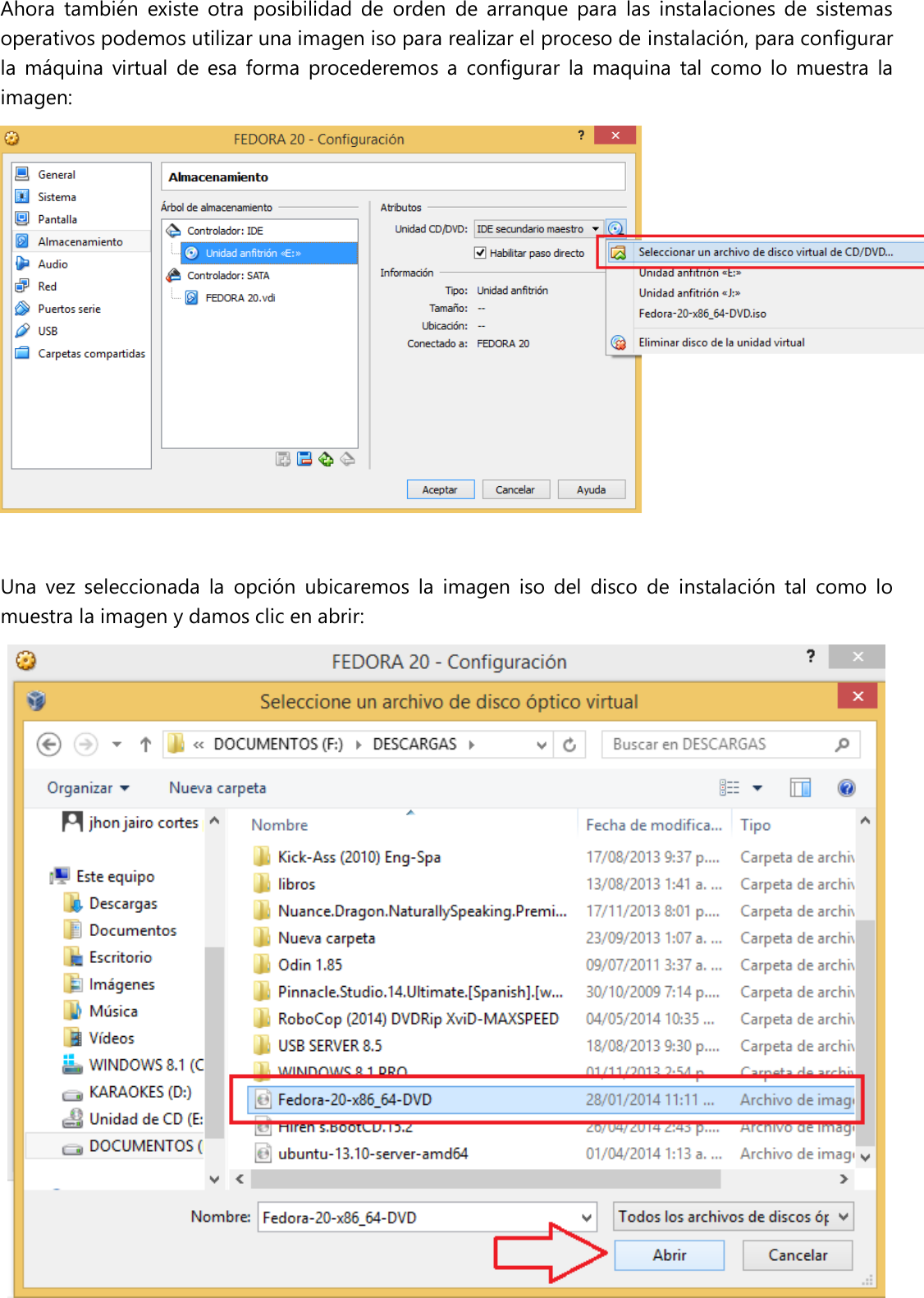
Task: Click add attachment icon below storage tree
Action: click(283, 459)
